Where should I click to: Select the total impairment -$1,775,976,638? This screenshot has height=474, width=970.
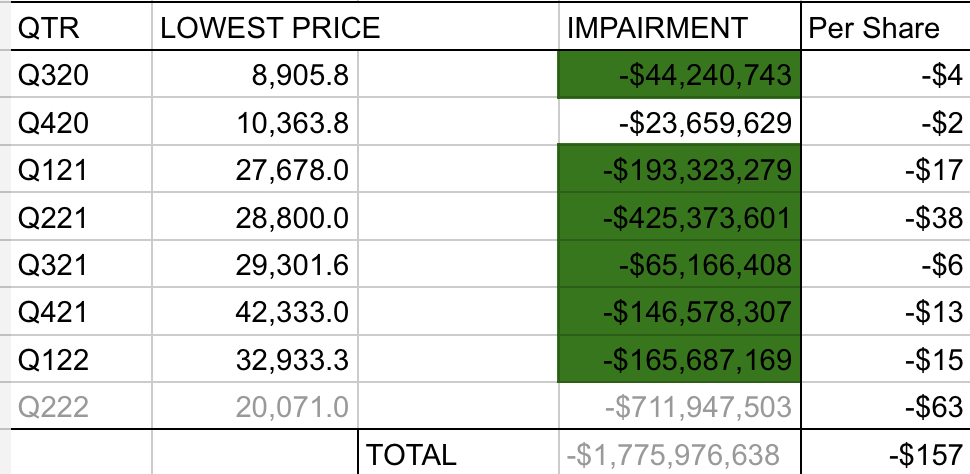pos(679,452)
